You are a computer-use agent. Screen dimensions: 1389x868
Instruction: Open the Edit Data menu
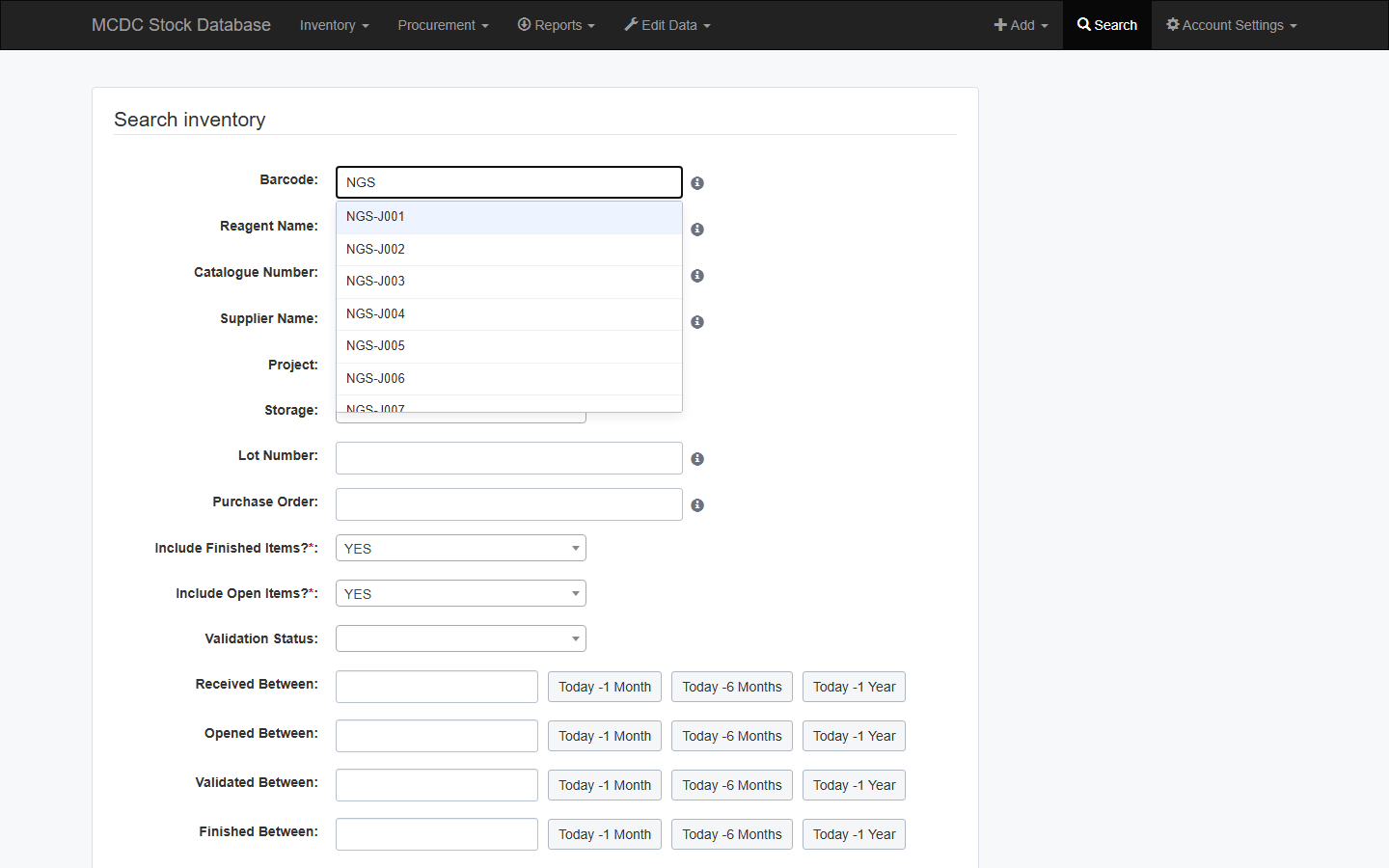(667, 25)
